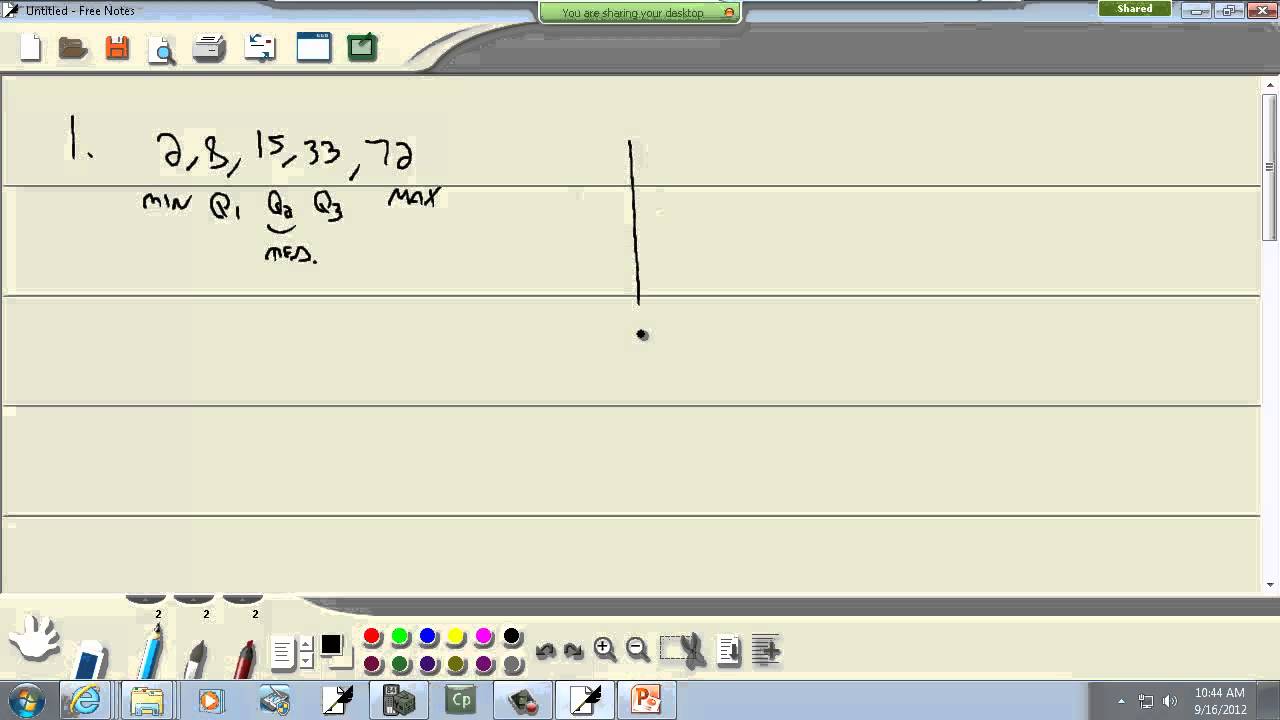Viewport: 1280px width, 720px height.
Task: Click the vertical scrollbar down arrow
Action: click(x=1270, y=585)
